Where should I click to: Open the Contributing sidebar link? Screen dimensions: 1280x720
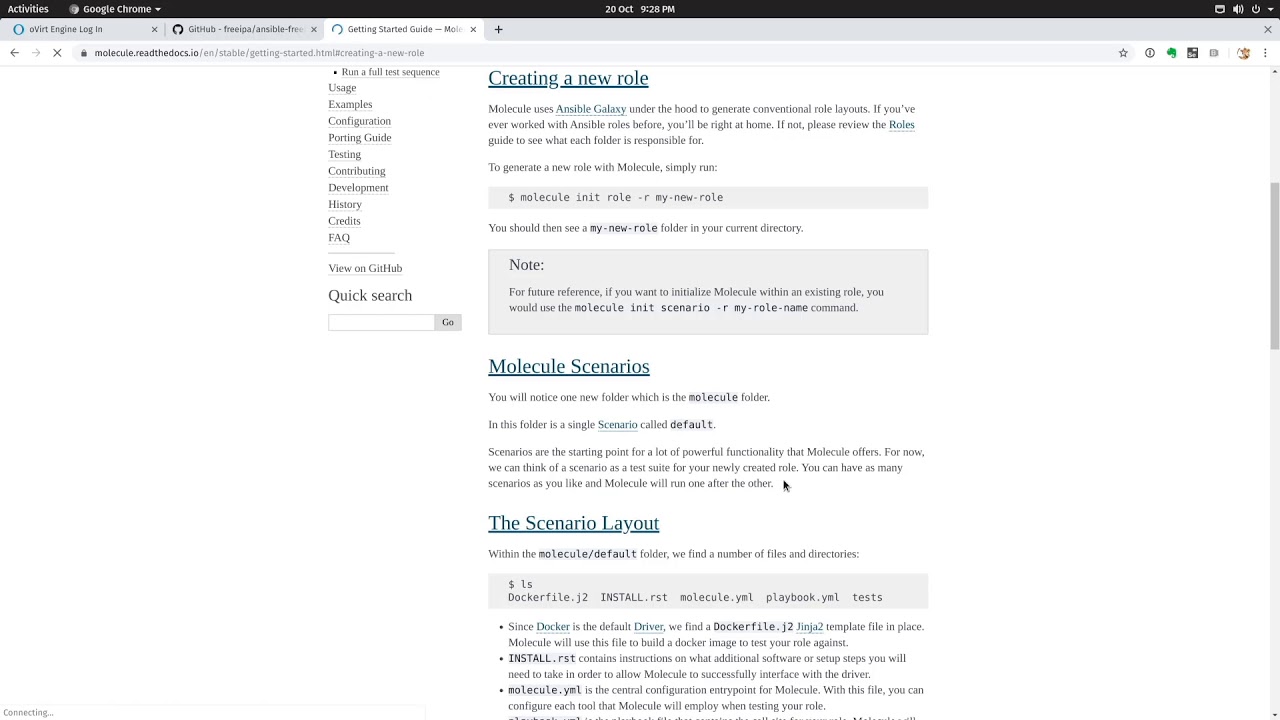pyautogui.click(x=356, y=171)
